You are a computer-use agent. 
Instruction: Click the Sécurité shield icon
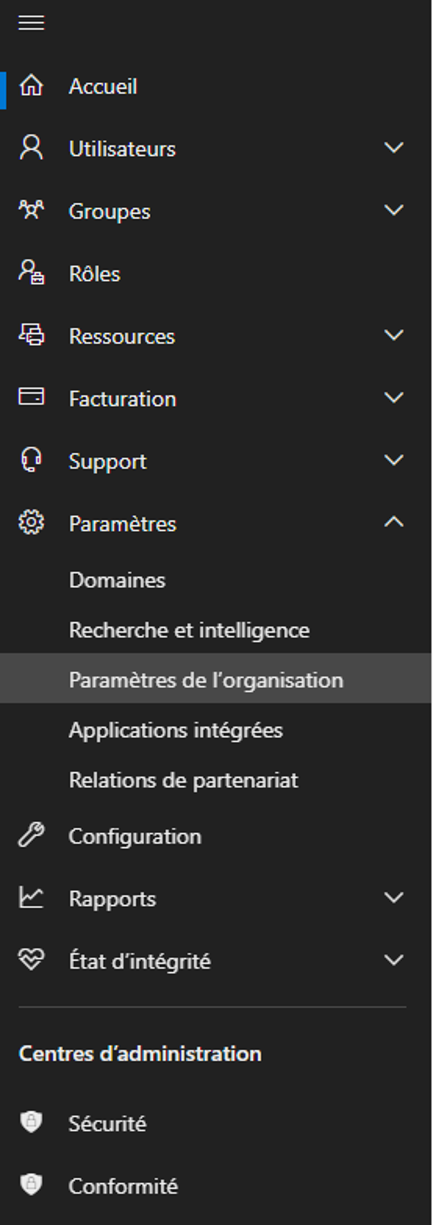point(31,1123)
